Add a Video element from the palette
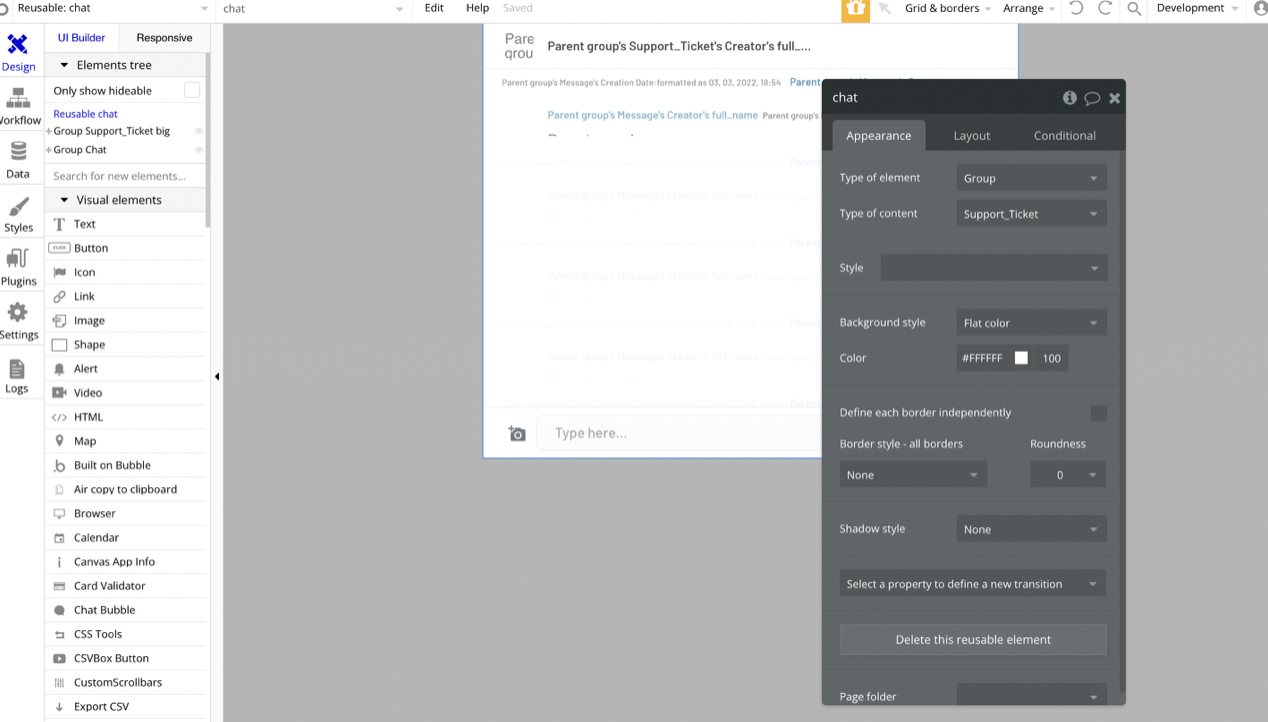1268x722 pixels. point(126,393)
